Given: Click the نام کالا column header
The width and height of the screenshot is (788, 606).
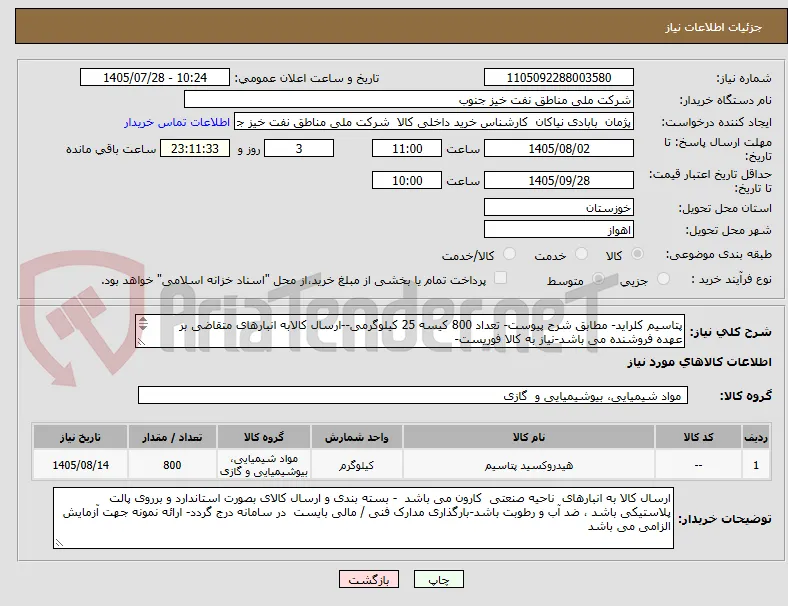Looking at the screenshot, I should pos(529,437).
